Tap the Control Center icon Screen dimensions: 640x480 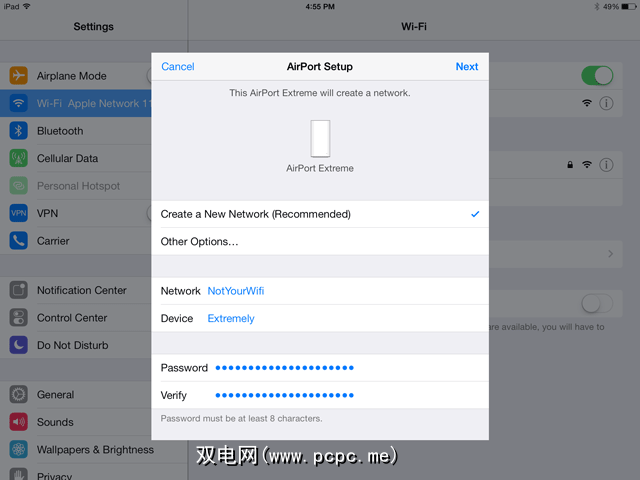18,318
